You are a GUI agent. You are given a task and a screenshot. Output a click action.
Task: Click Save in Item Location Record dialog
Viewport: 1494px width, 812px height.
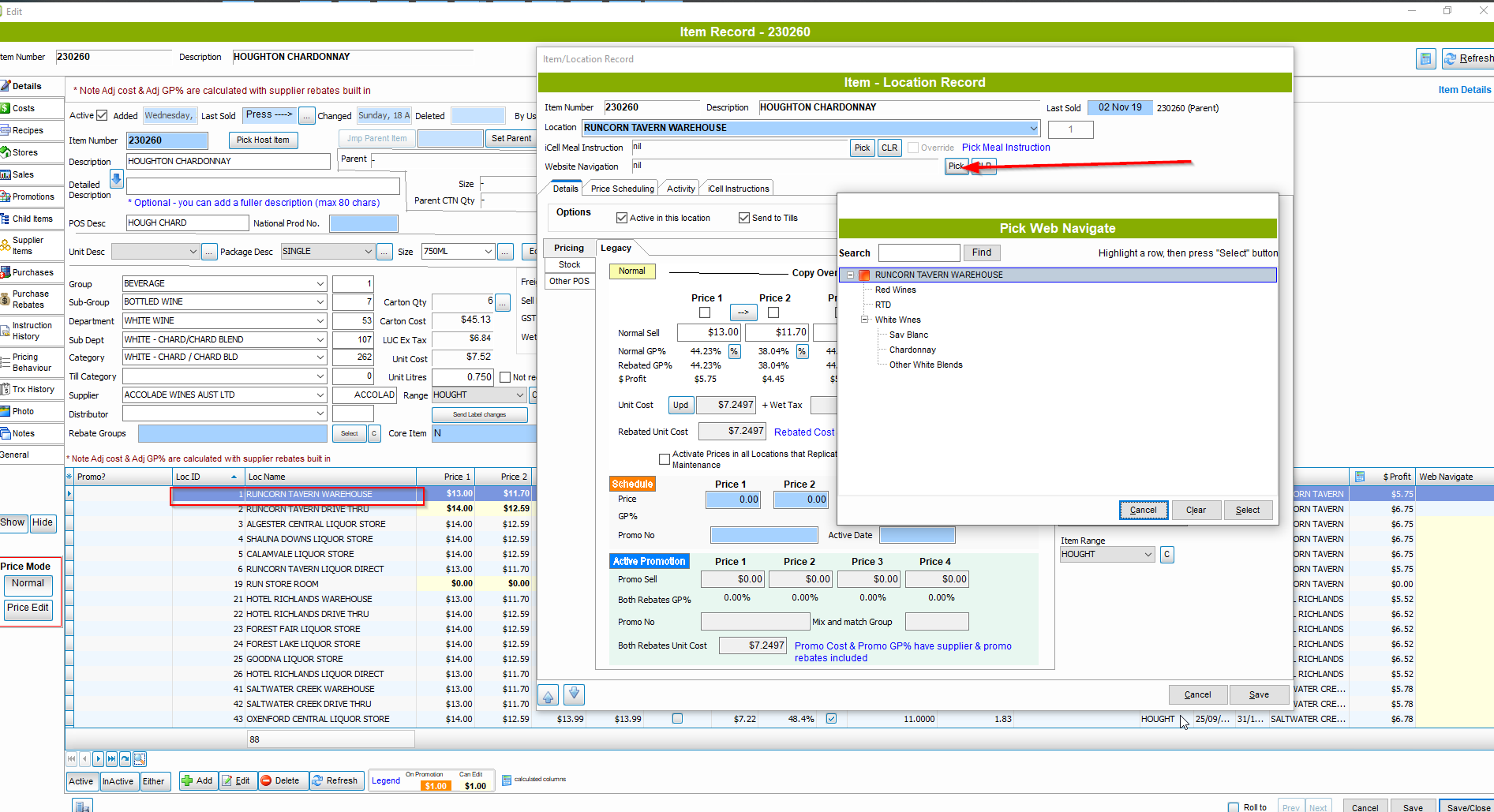pos(1259,694)
